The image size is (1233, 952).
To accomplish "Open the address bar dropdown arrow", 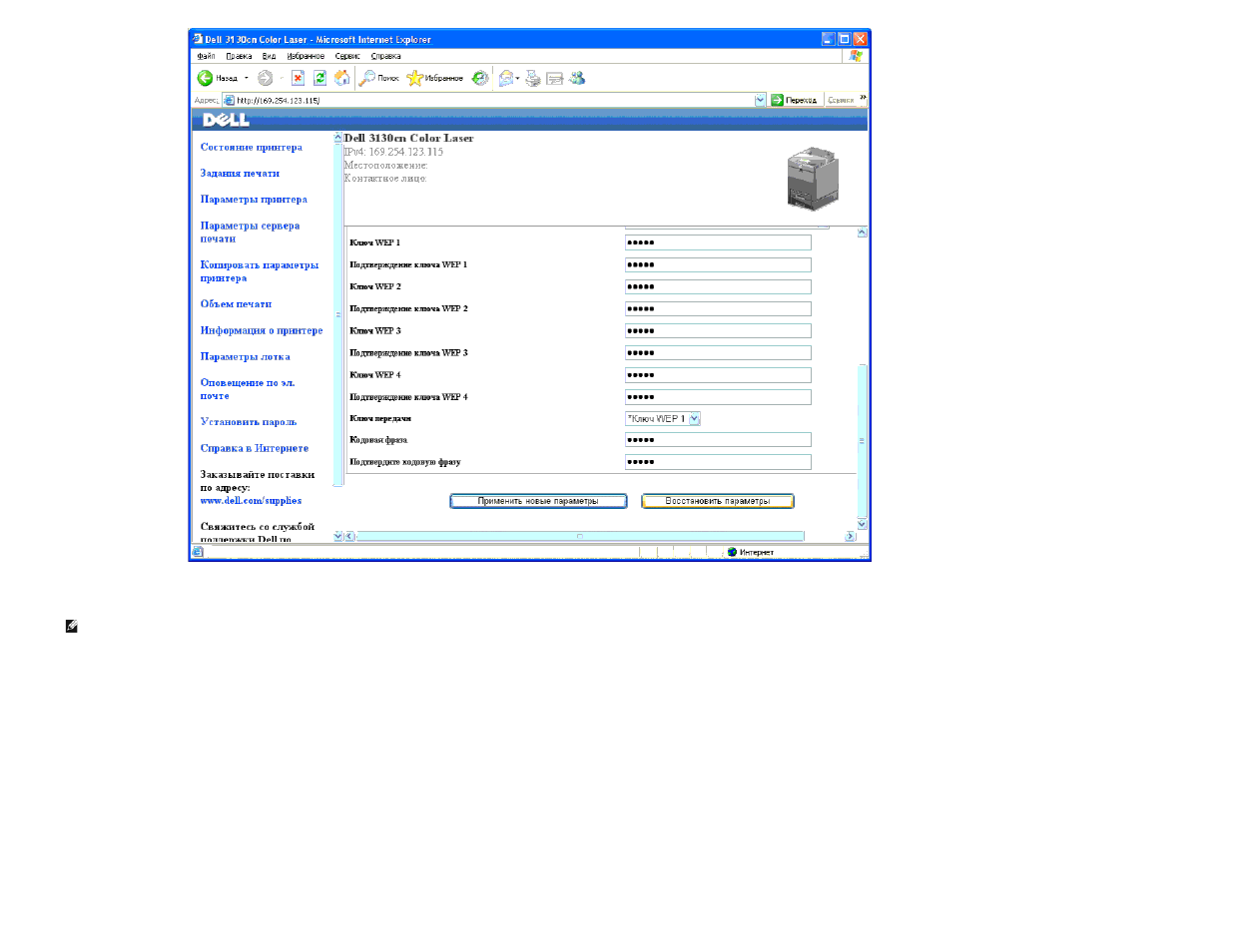I will pos(760,100).
